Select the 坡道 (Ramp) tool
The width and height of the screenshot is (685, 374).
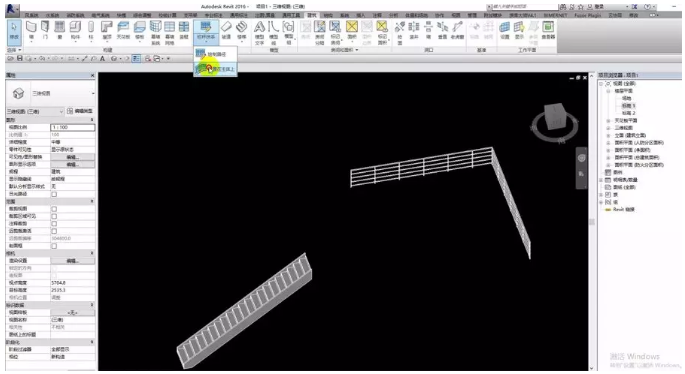pos(226,31)
